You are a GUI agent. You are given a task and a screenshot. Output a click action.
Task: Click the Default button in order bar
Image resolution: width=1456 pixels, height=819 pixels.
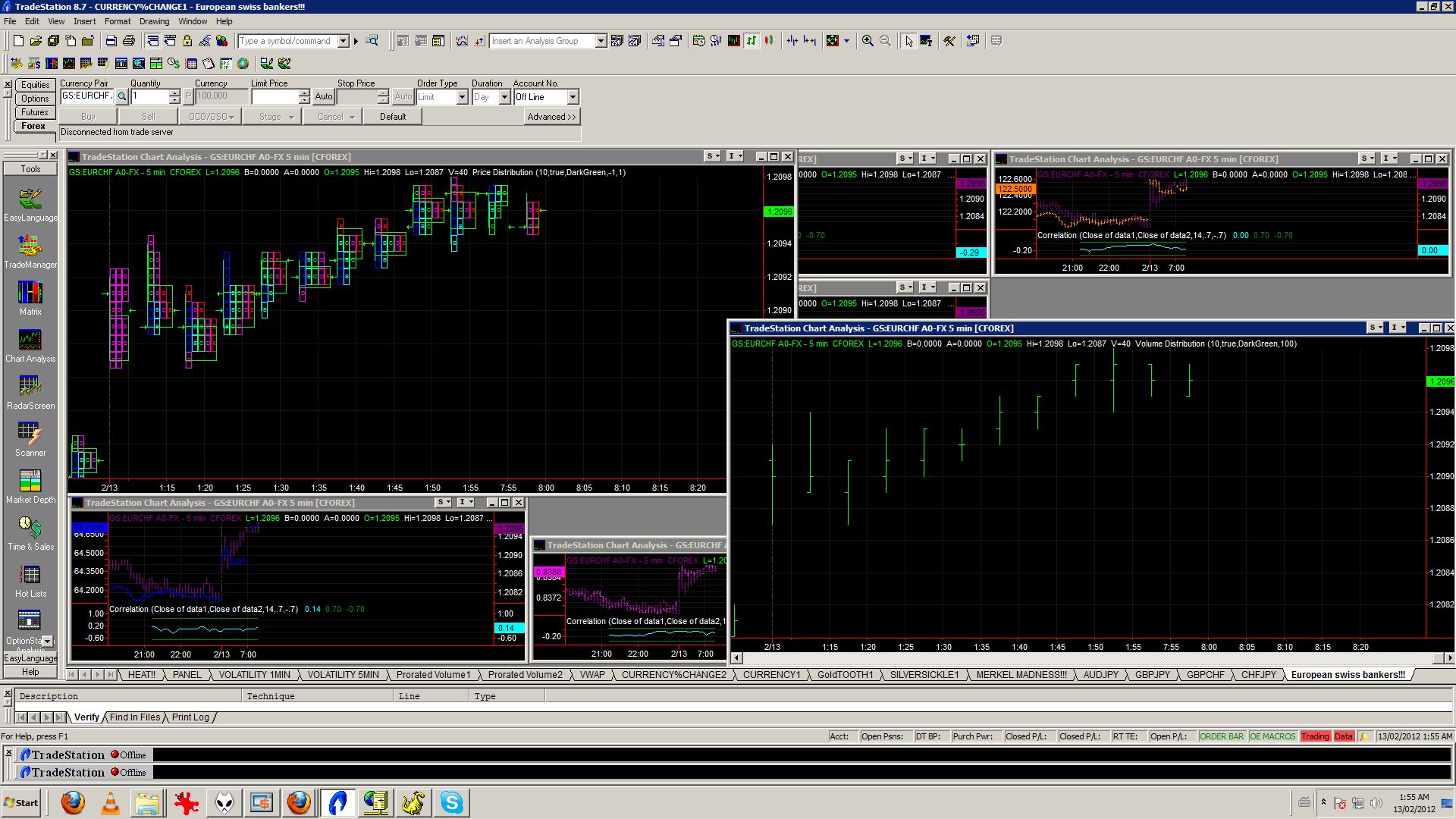[x=392, y=117]
